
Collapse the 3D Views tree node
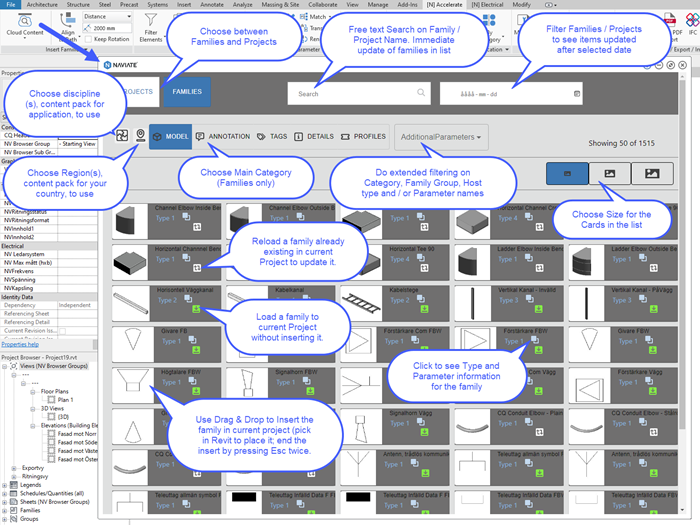33,408
